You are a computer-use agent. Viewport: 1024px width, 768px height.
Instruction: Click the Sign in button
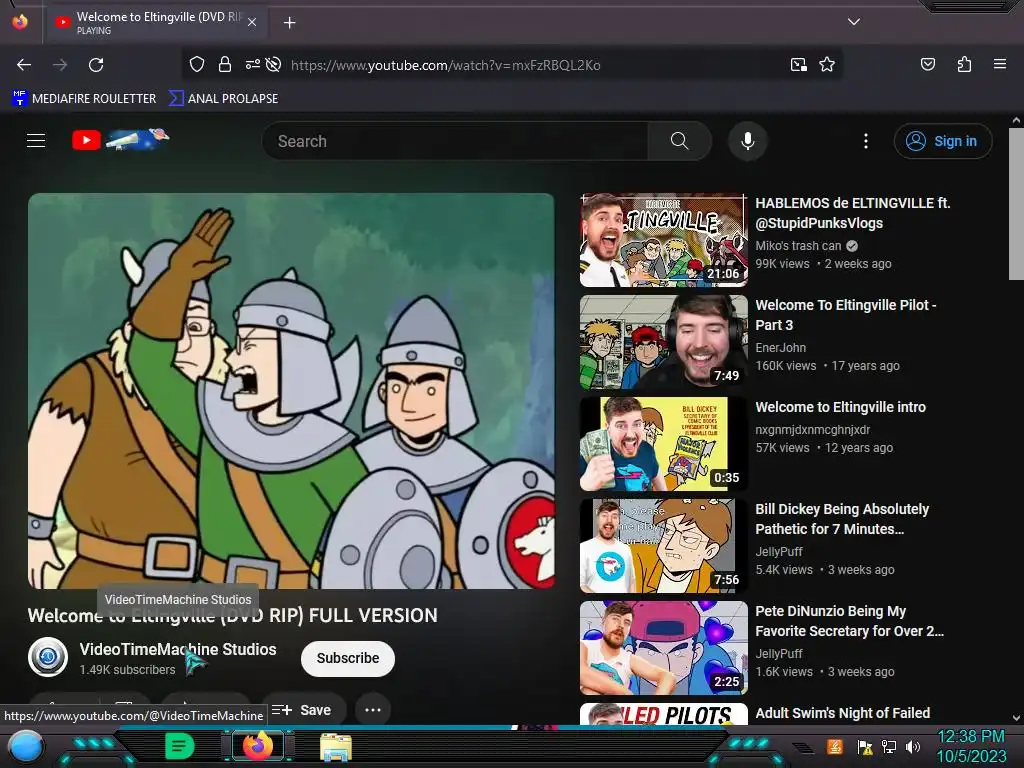pyautogui.click(x=942, y=141)
